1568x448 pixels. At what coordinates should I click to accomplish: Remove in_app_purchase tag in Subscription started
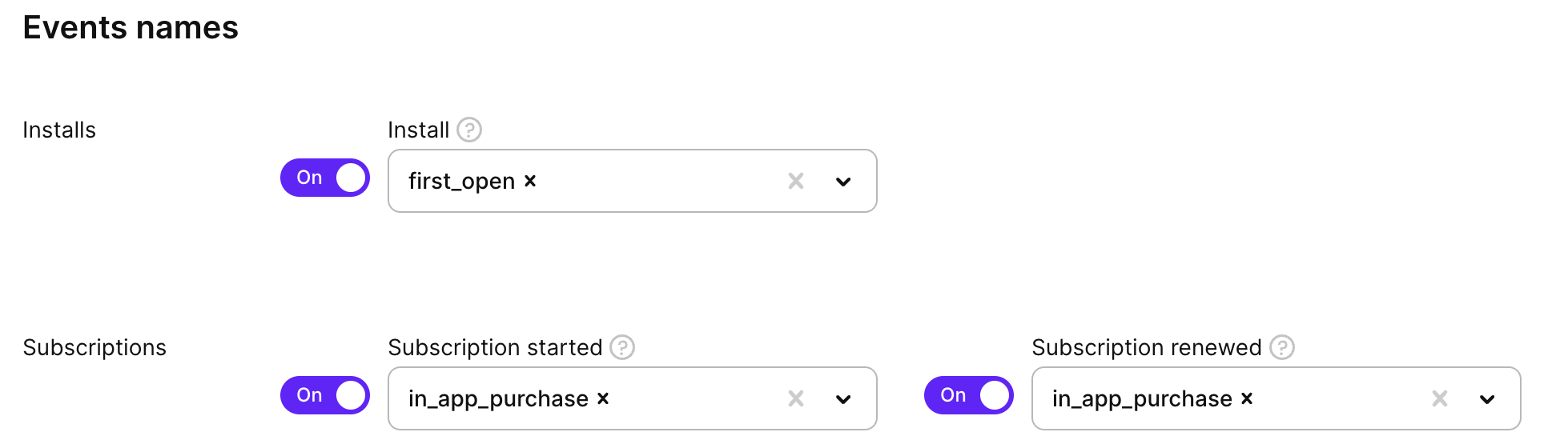point(603,398)
